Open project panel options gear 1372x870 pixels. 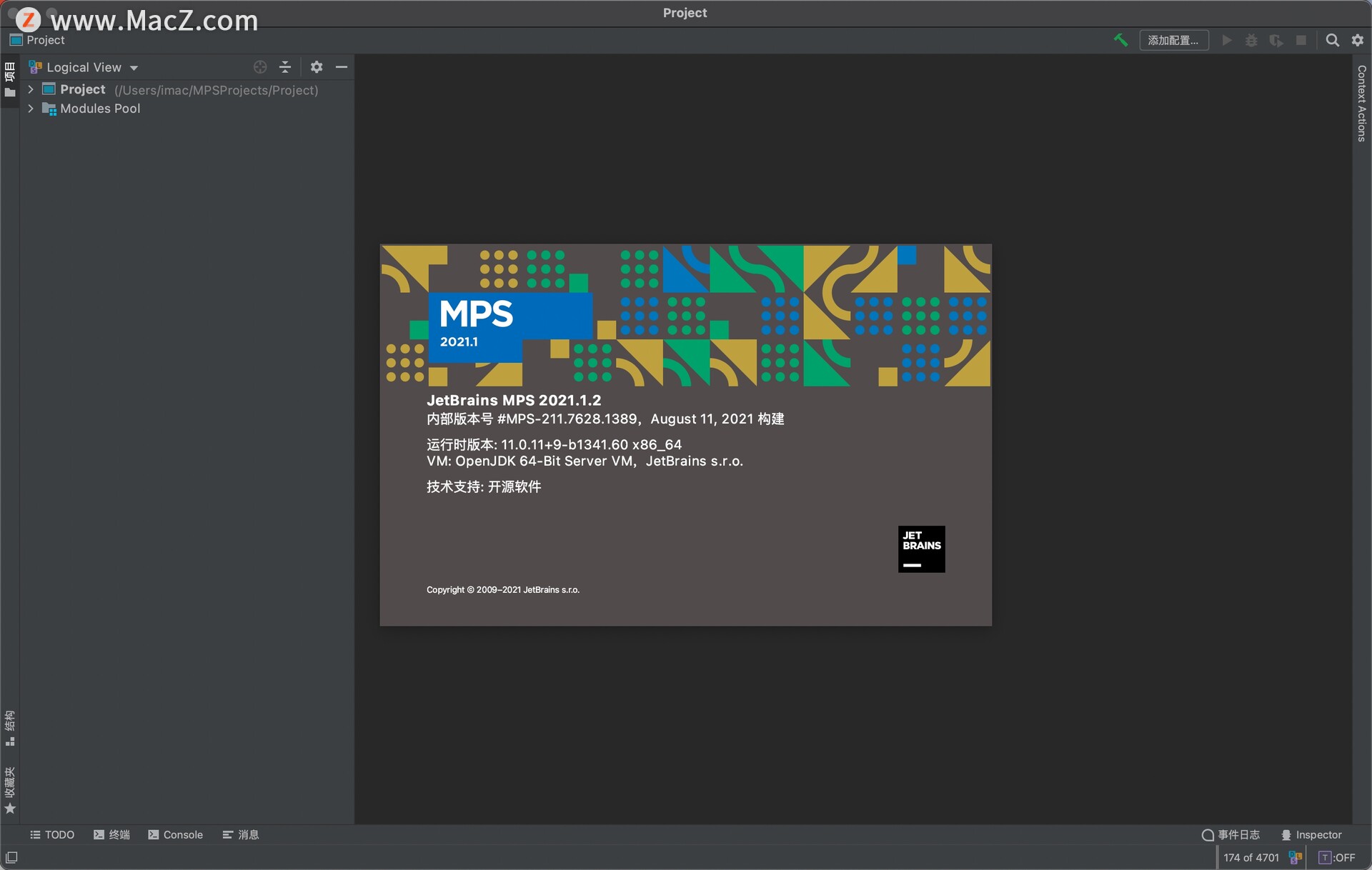[x=317, y=67]
